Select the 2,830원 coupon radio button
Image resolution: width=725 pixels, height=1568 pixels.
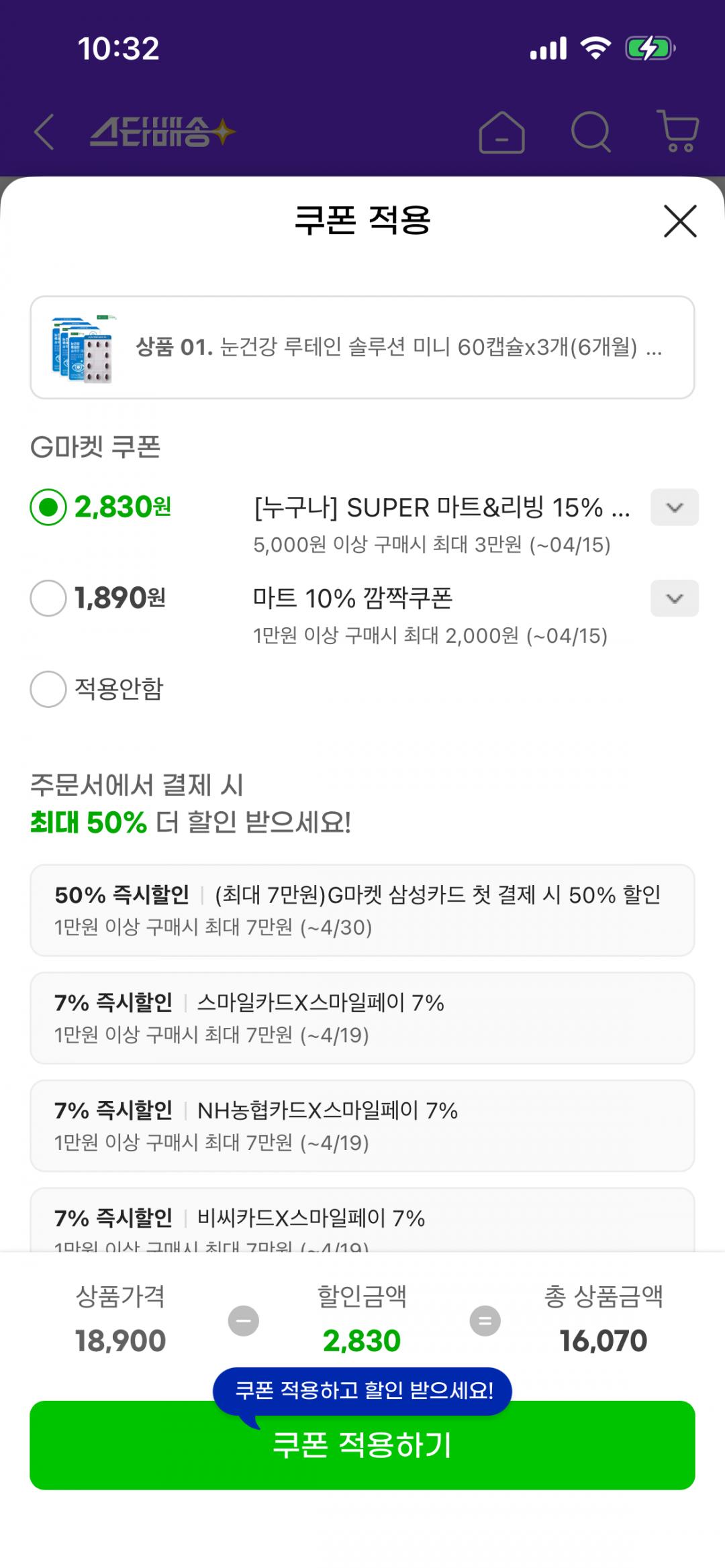click(48, 507)
